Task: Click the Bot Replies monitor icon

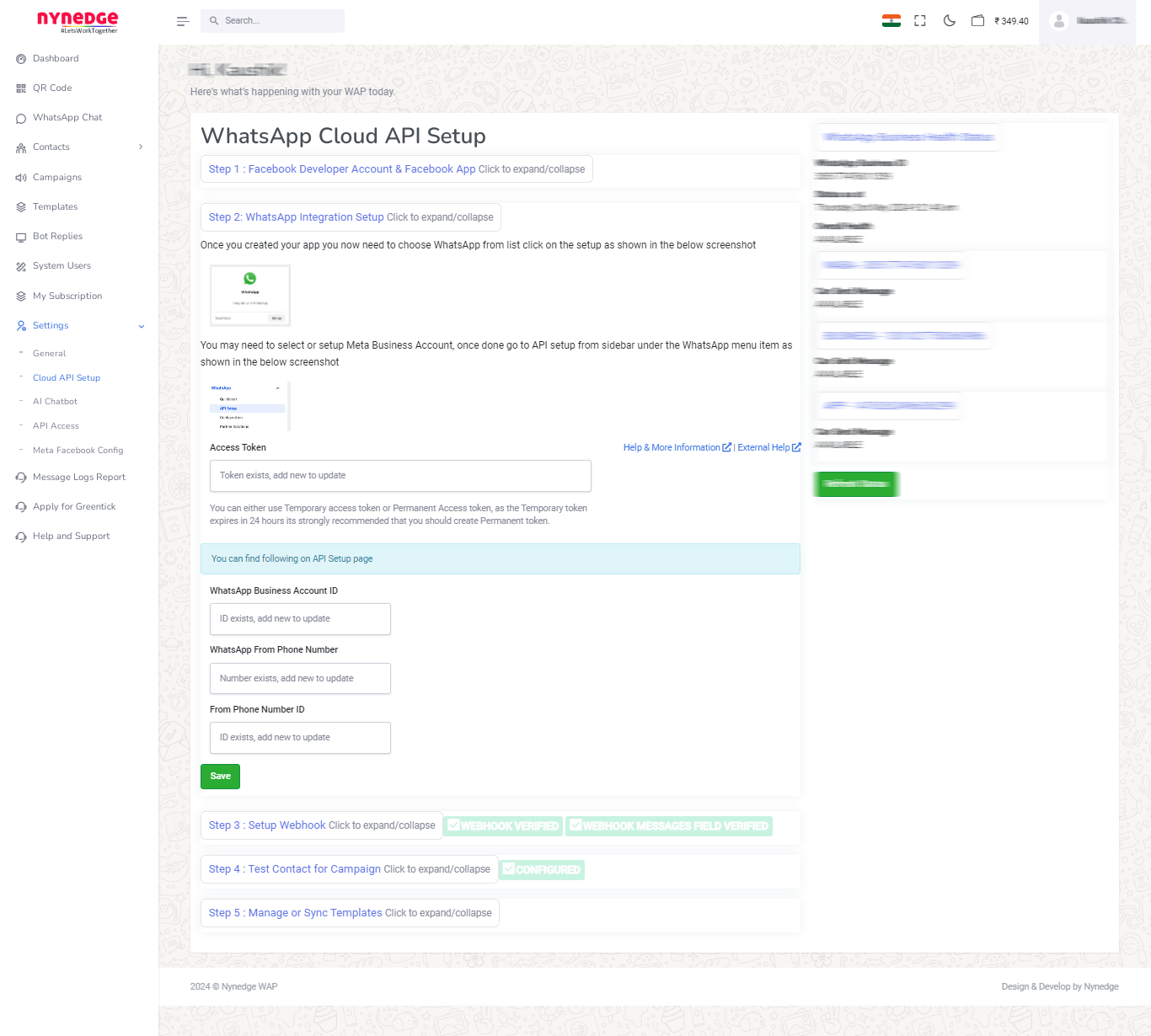Action: tap(21, 237)
